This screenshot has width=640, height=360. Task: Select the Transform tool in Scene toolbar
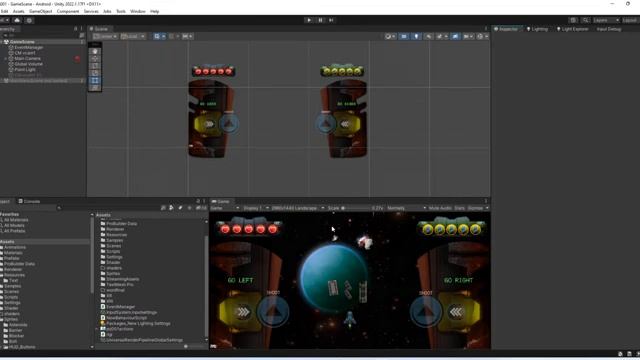click(95, 87)
